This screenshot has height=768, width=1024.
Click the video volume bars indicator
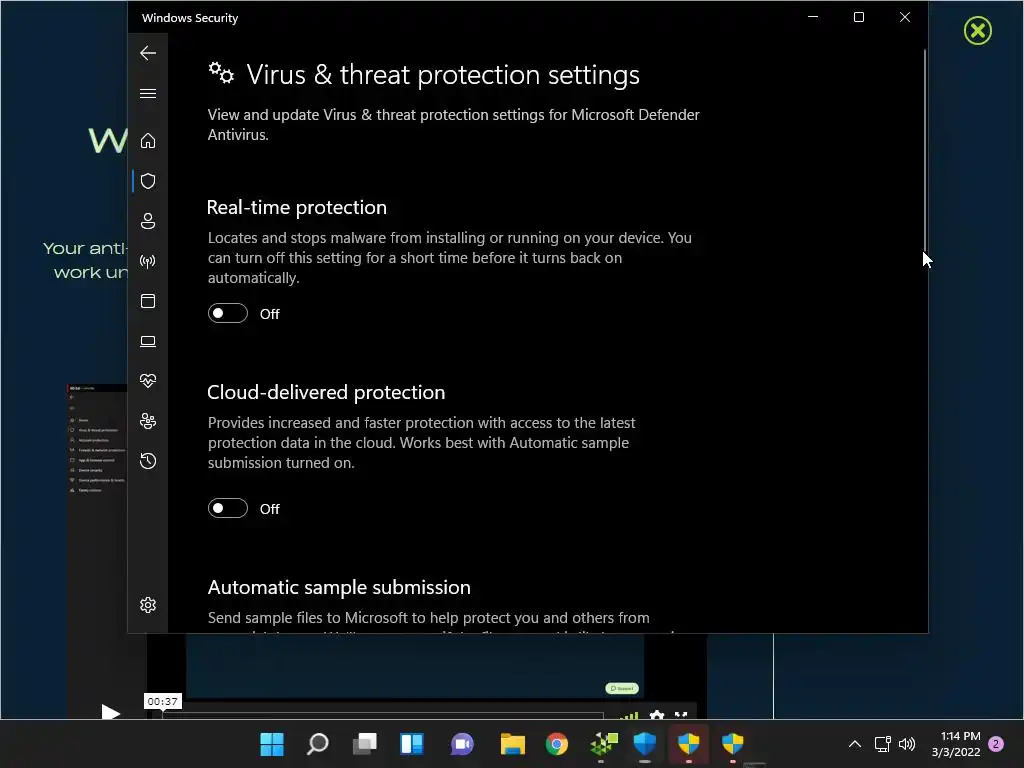tap(628, 716)
